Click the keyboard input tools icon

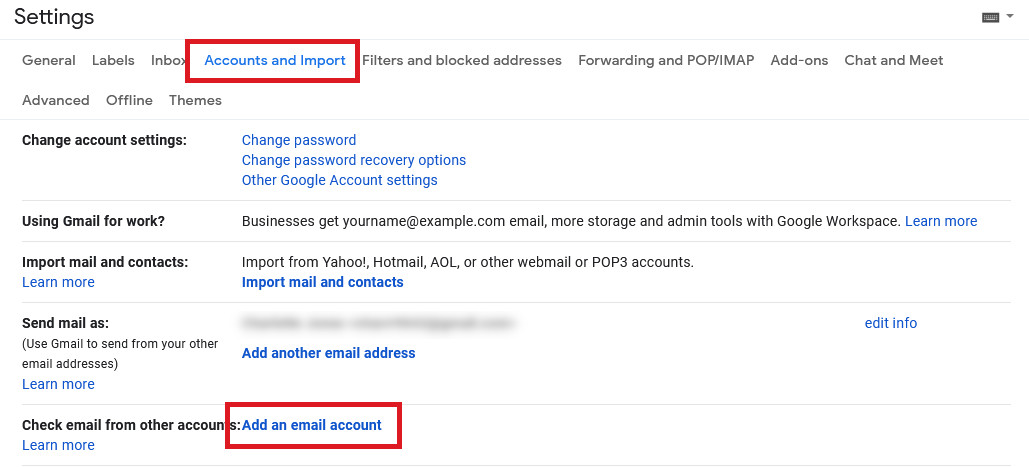click(990, 18)
